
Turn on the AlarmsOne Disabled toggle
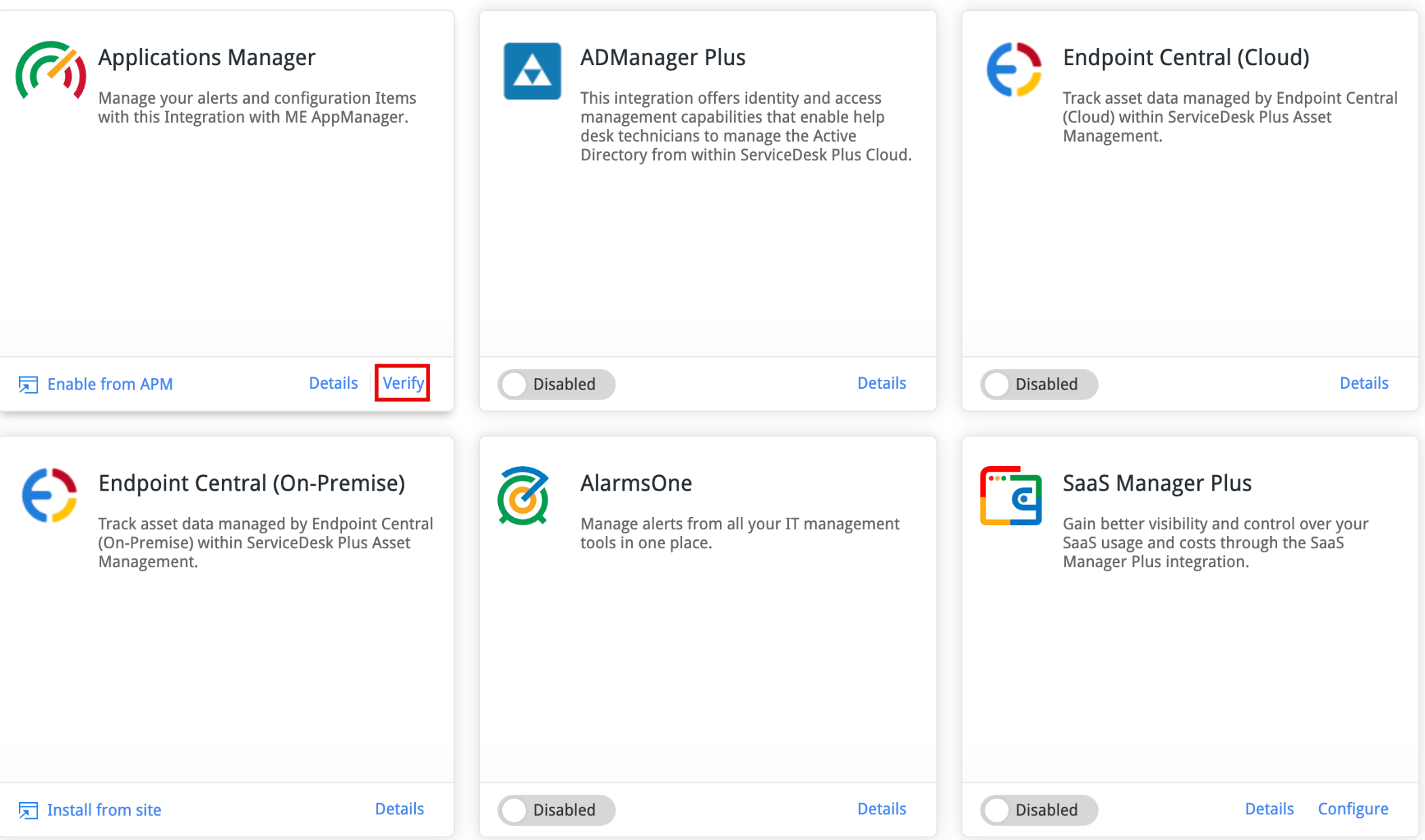point(556,810)
